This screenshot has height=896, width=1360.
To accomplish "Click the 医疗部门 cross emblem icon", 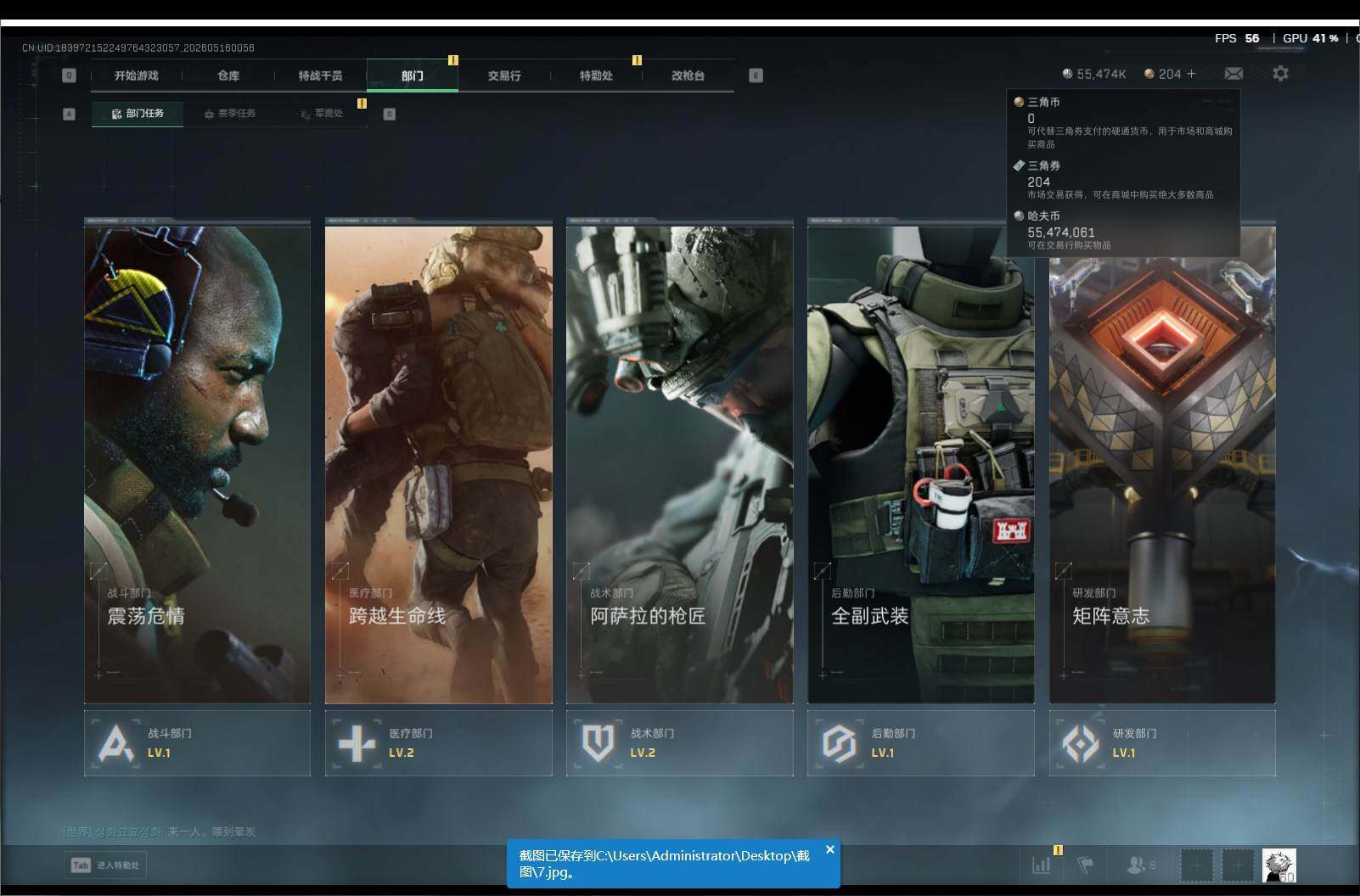I will coord(357,743).
